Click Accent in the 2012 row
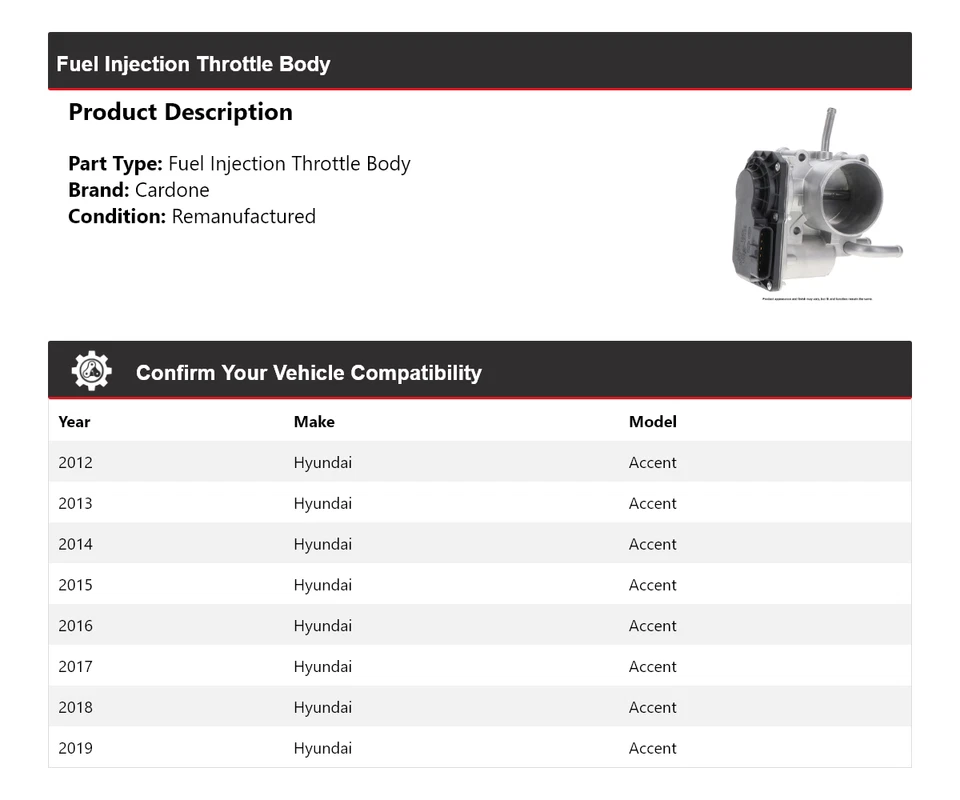The height and width of the screenshot is (800, 960). 652,463
